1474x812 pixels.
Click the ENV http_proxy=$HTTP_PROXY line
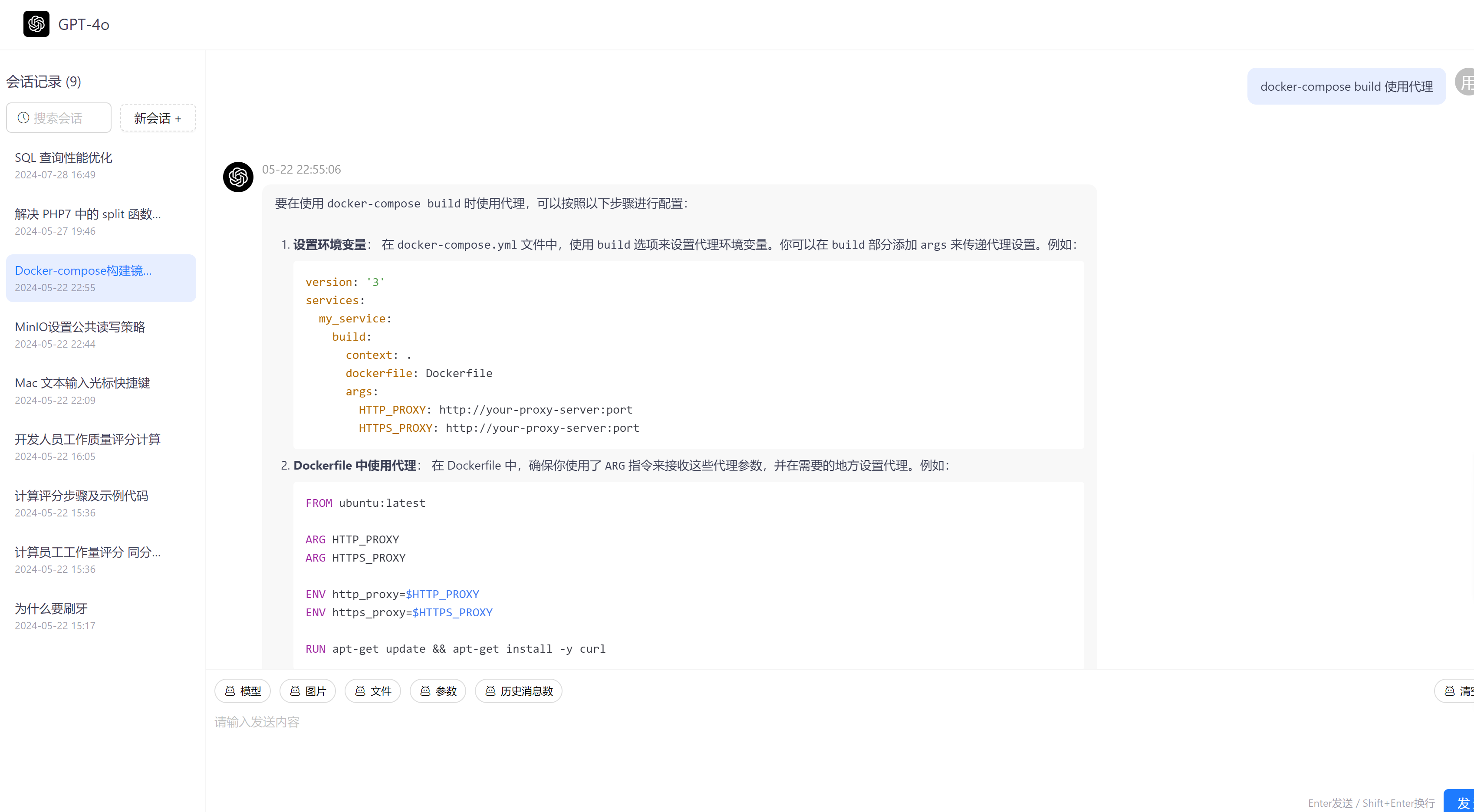coord(392,594)
